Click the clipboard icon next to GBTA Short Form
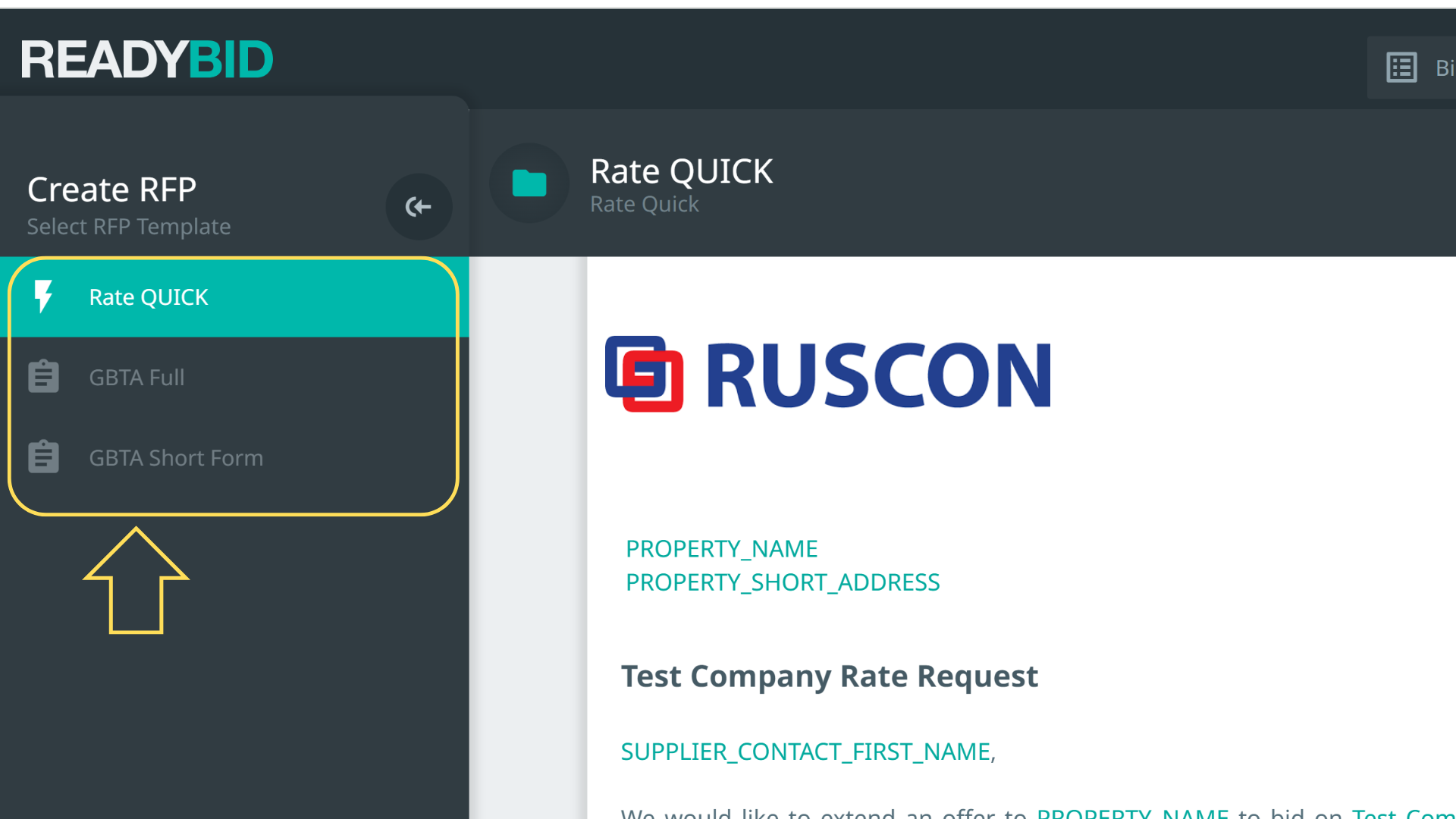Image resolution: width=1456 pixels, height=819 pixels. point(43,457)
